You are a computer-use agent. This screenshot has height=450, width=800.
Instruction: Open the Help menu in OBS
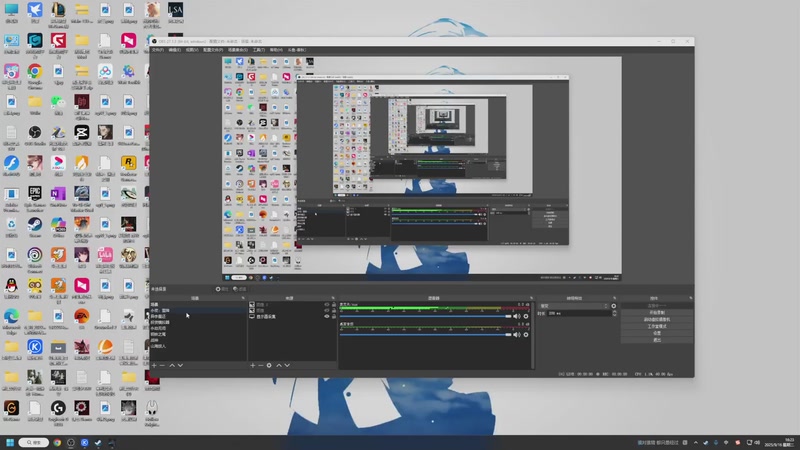click(276, 50)
